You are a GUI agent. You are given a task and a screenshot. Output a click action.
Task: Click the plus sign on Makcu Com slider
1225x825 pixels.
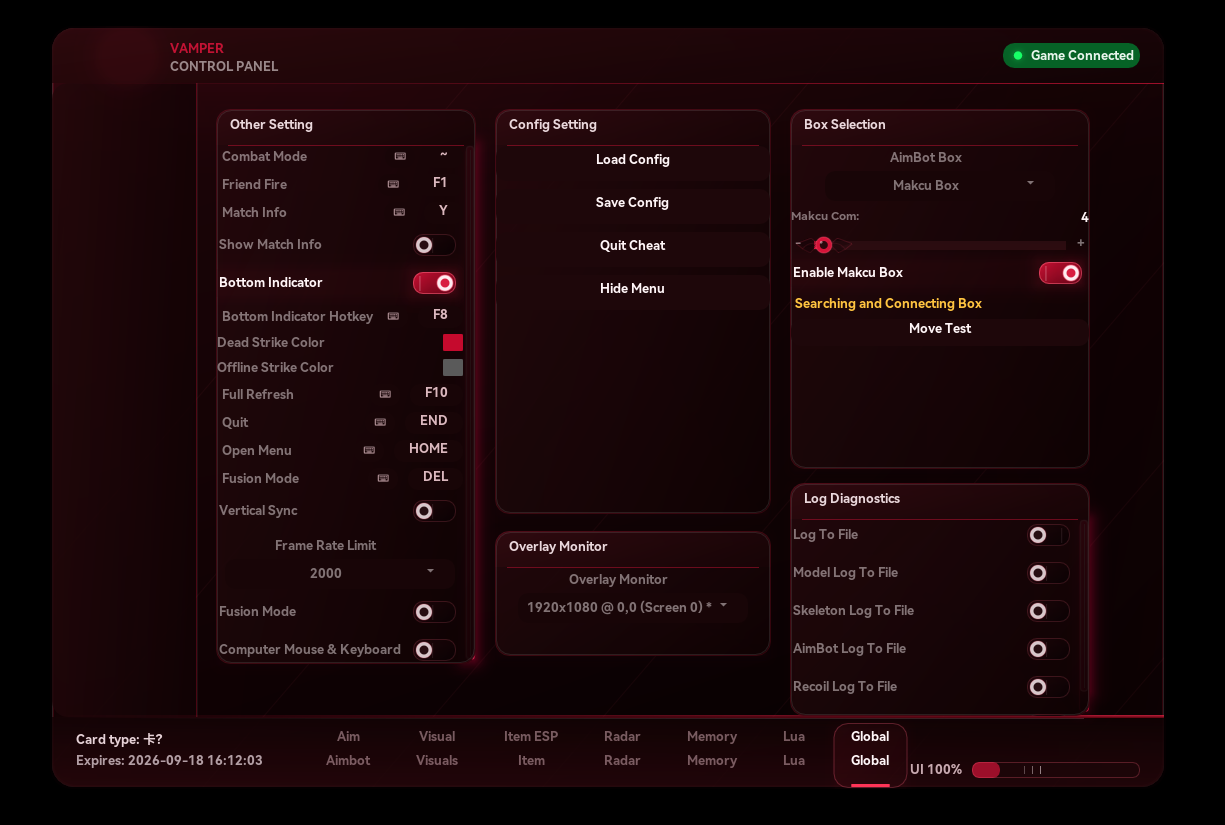click(1081, 243)
